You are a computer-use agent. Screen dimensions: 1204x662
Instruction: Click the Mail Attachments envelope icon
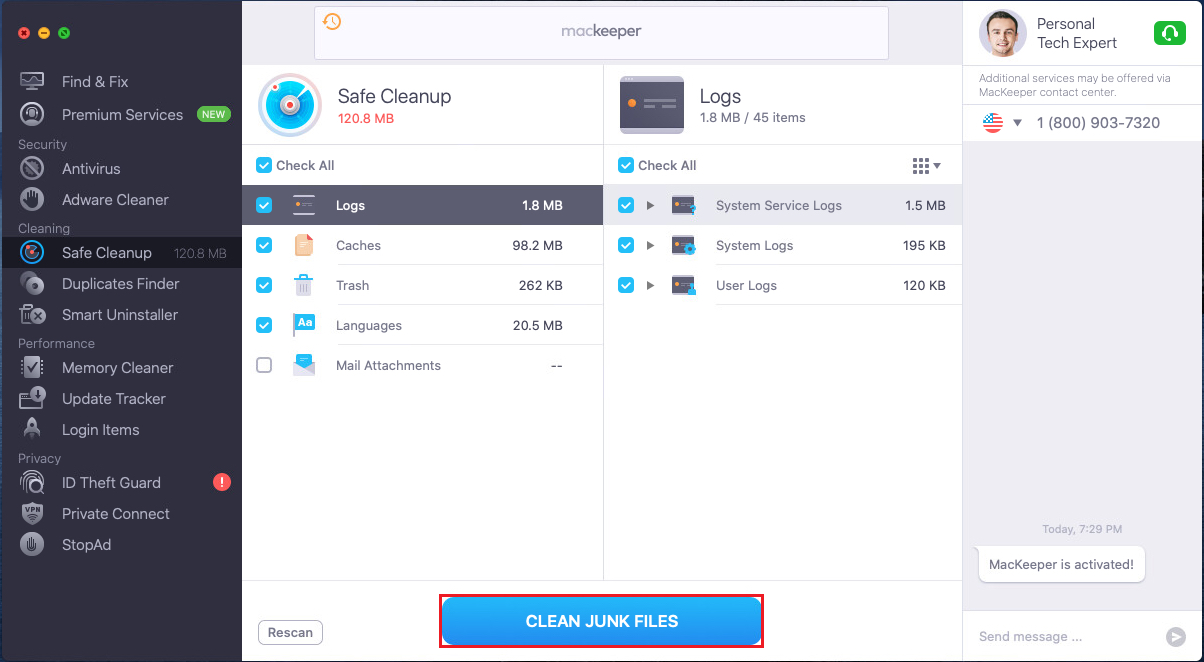coord(304,365)
